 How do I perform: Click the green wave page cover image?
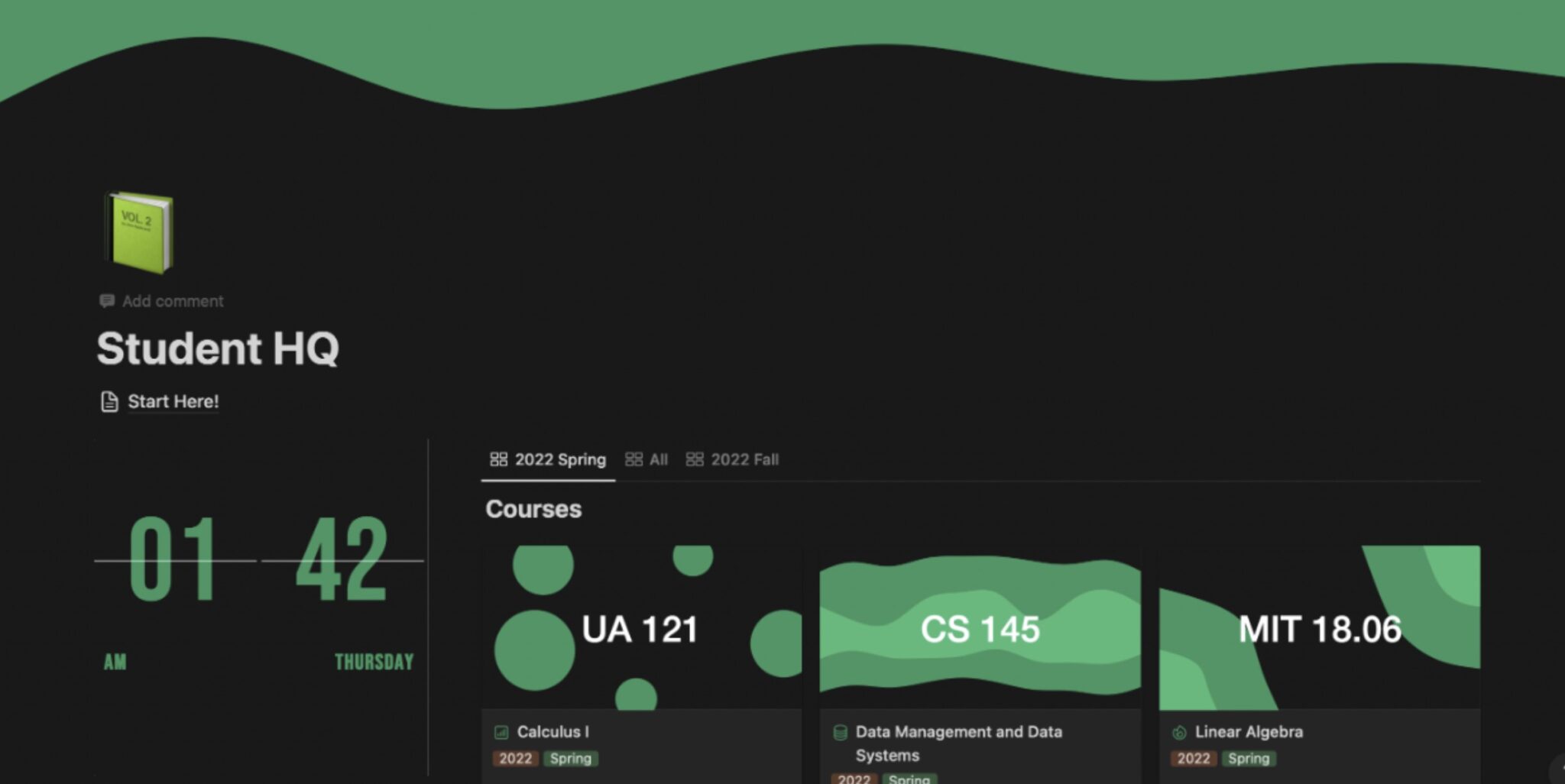pos(782,46)
